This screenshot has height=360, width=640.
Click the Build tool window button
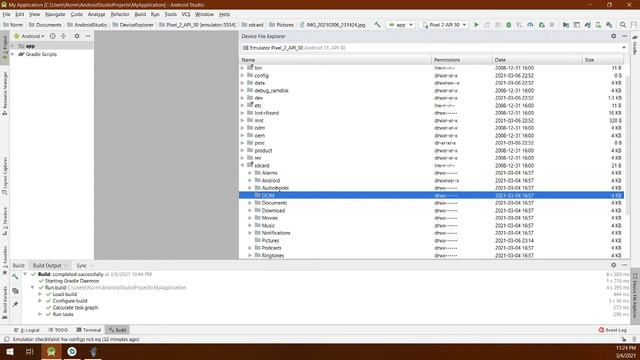coord(118,330)
